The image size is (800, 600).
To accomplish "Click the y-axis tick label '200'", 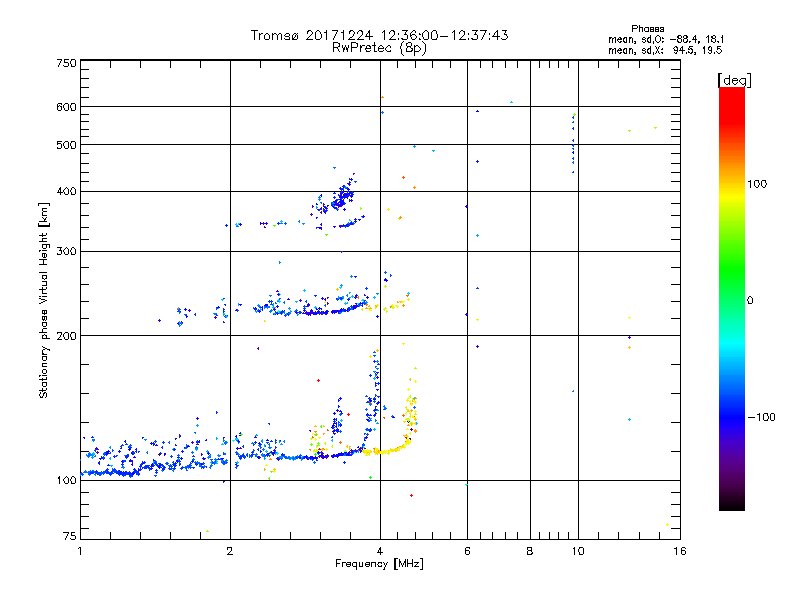I will click(66, 336).
